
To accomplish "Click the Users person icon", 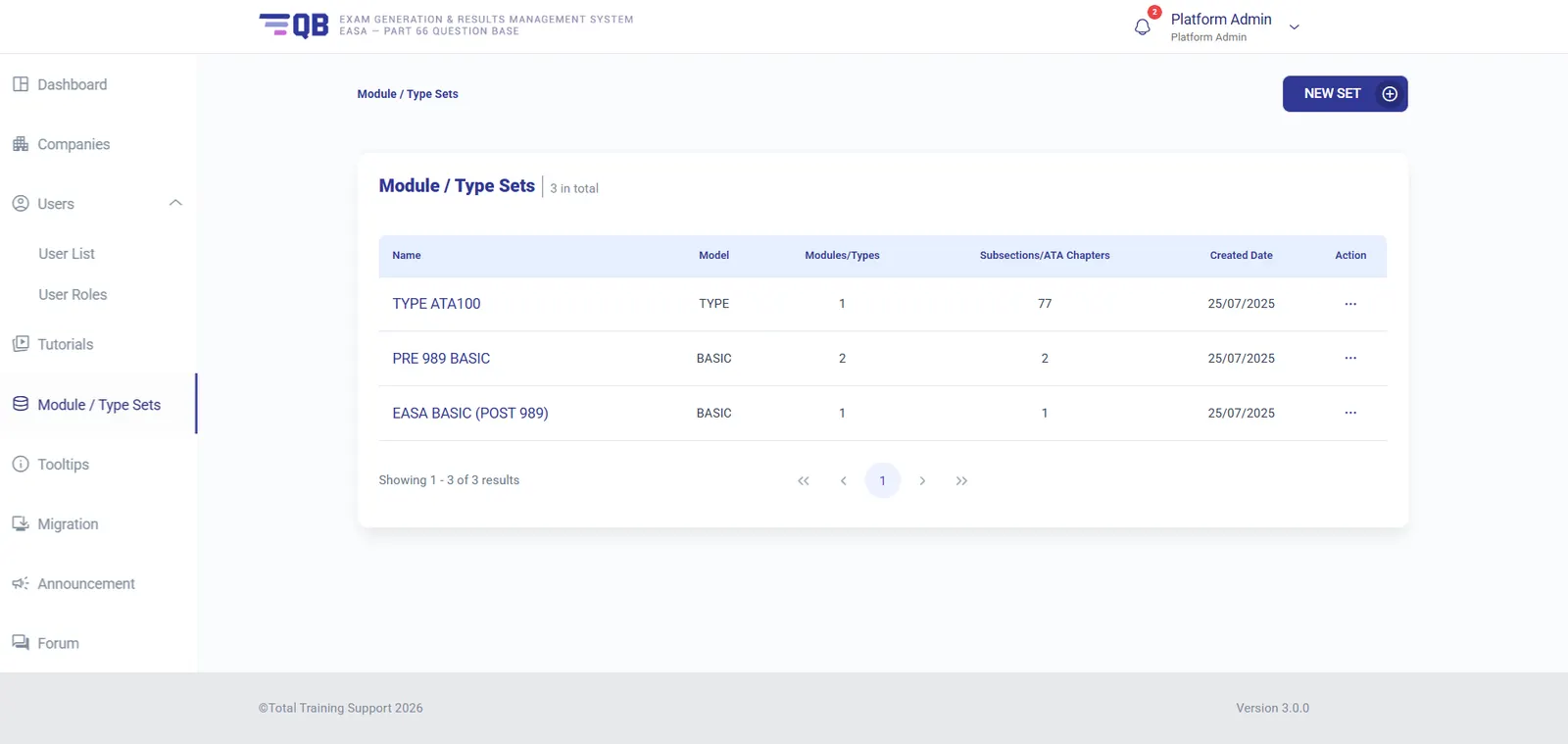I will (21, 204).
